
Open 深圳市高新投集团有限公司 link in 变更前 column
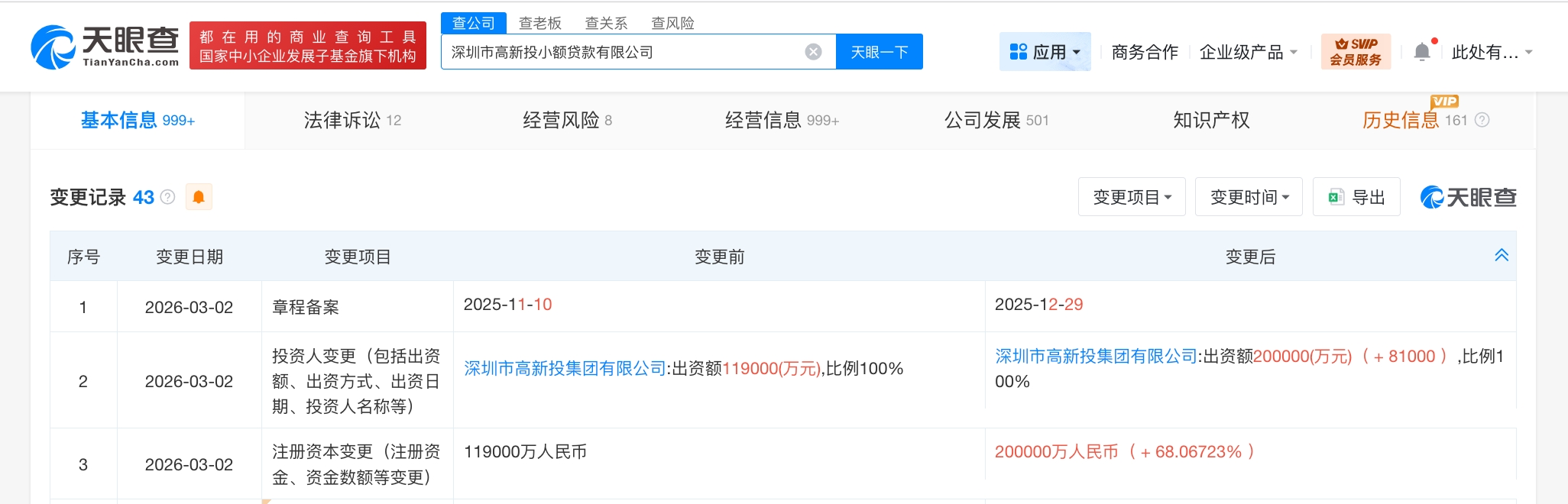click(565, 369)
